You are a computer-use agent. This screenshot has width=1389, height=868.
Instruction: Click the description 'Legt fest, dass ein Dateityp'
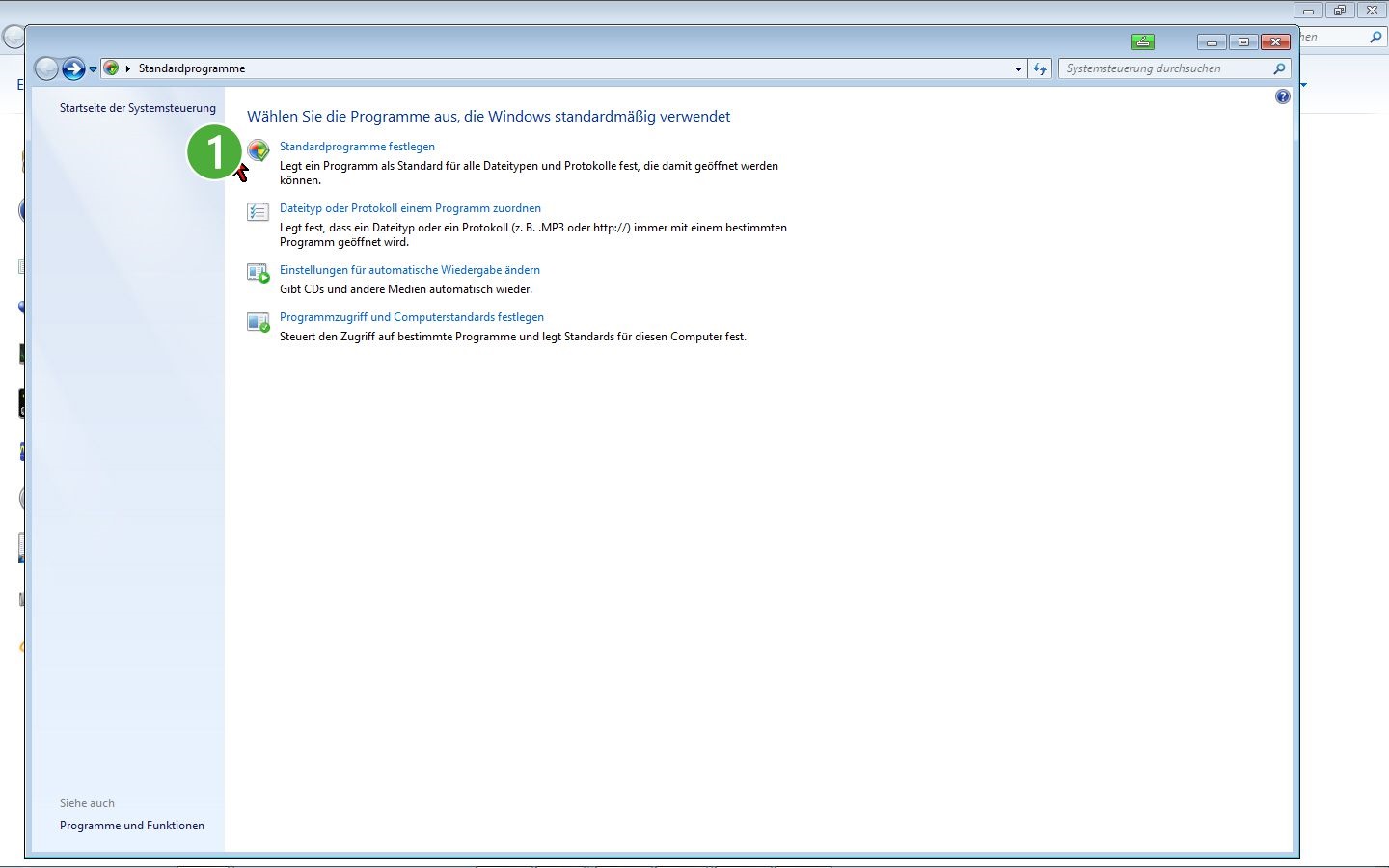coord(533,234)
